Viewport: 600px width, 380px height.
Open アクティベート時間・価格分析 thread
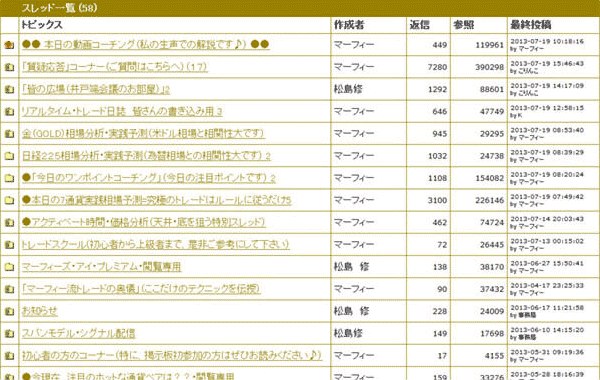tap(143, 222)
